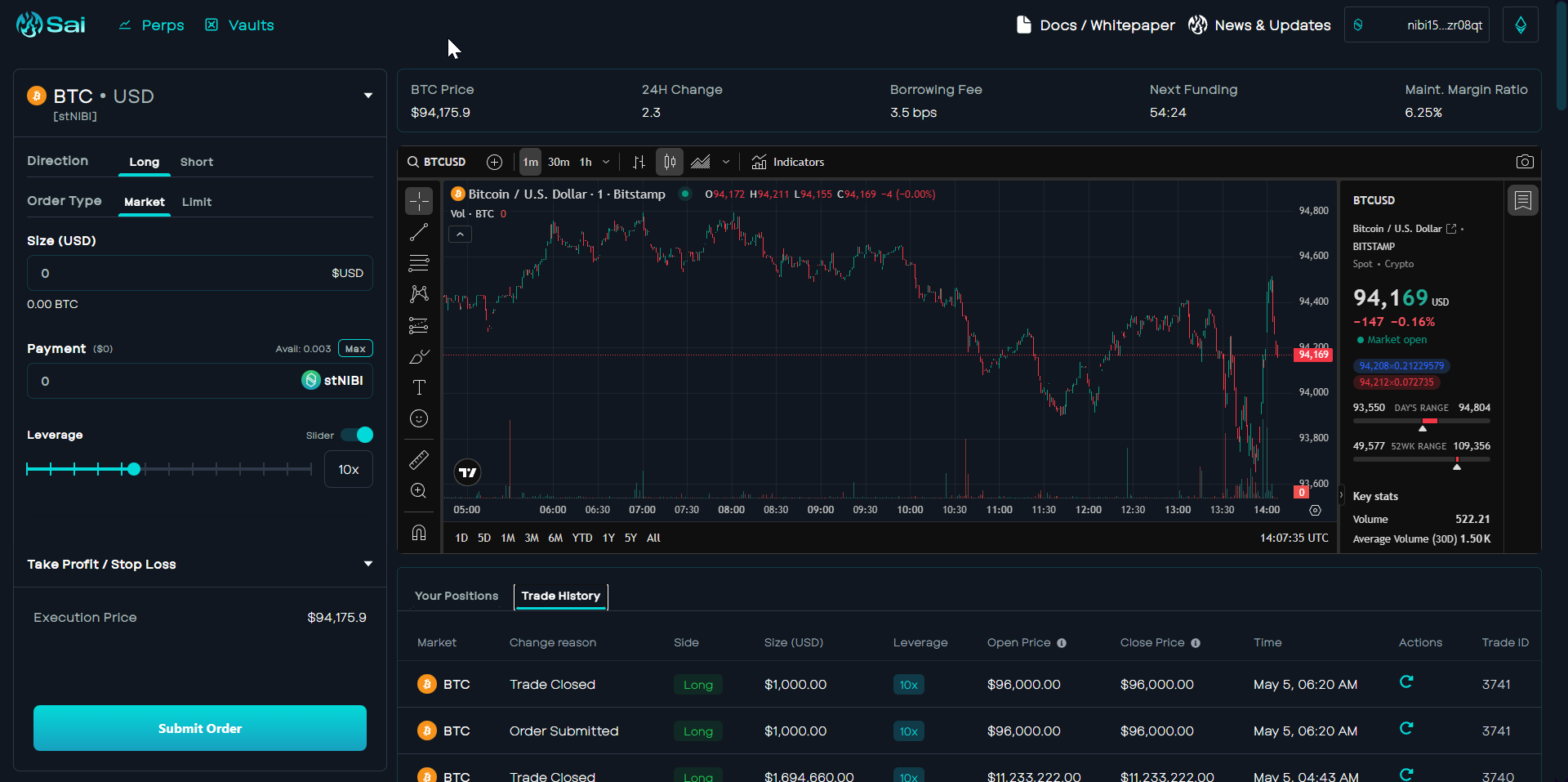Take a chart snapshot with camera icon
The width and height of the screenshot is (1568, 782).
click(x=1524, y=162)
